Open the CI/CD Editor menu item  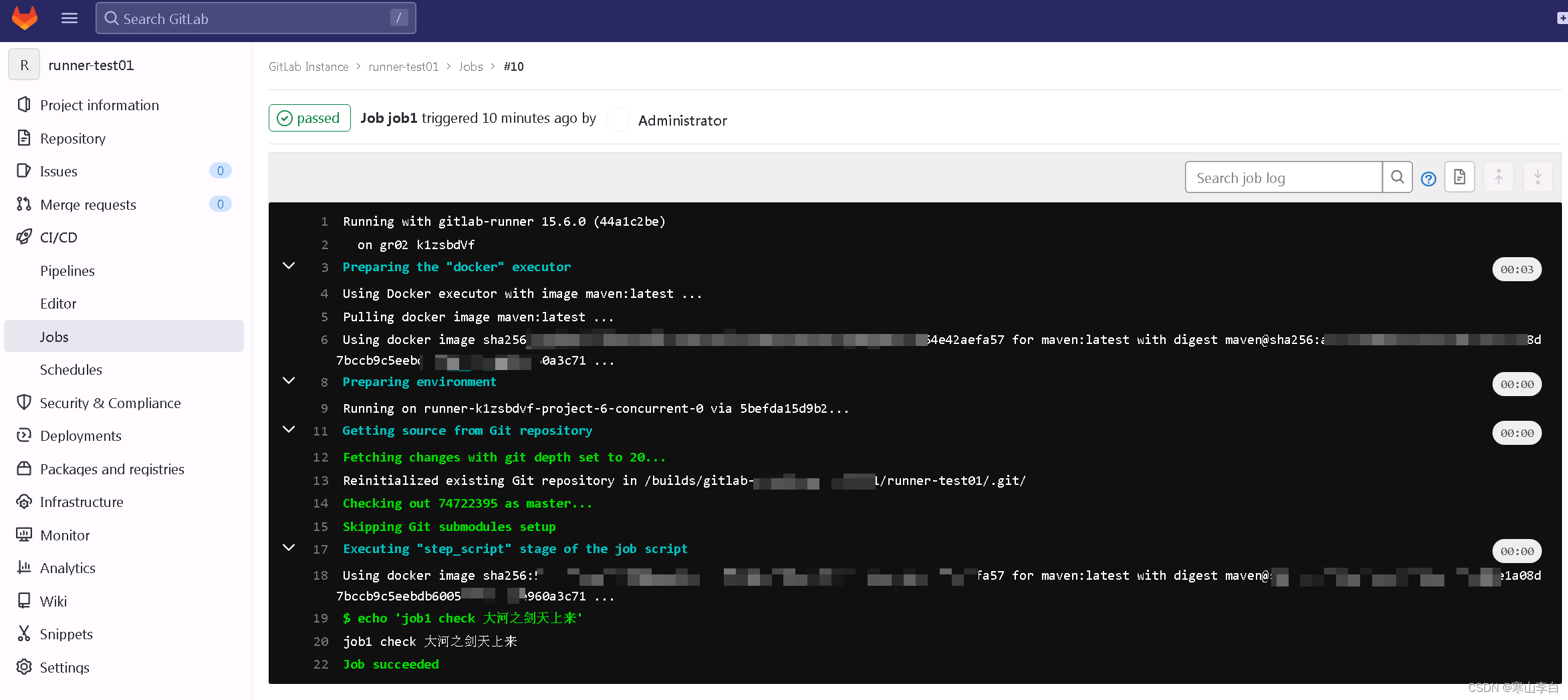(58, 303)
